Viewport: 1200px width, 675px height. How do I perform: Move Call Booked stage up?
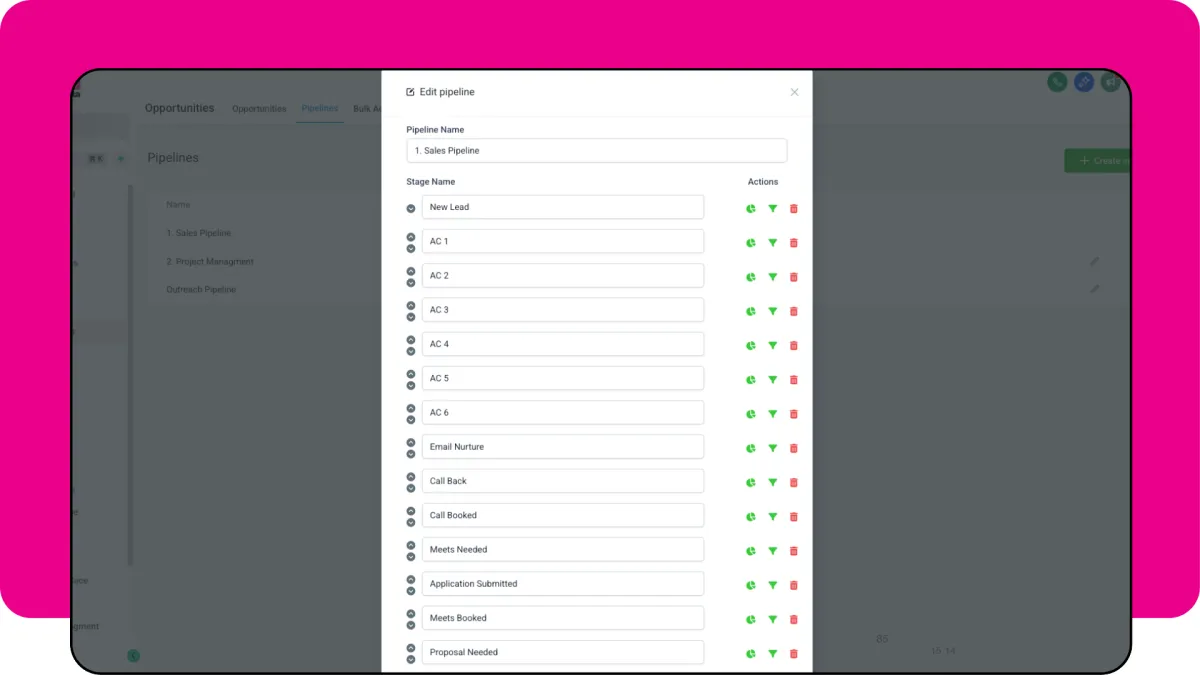[411, 511]
